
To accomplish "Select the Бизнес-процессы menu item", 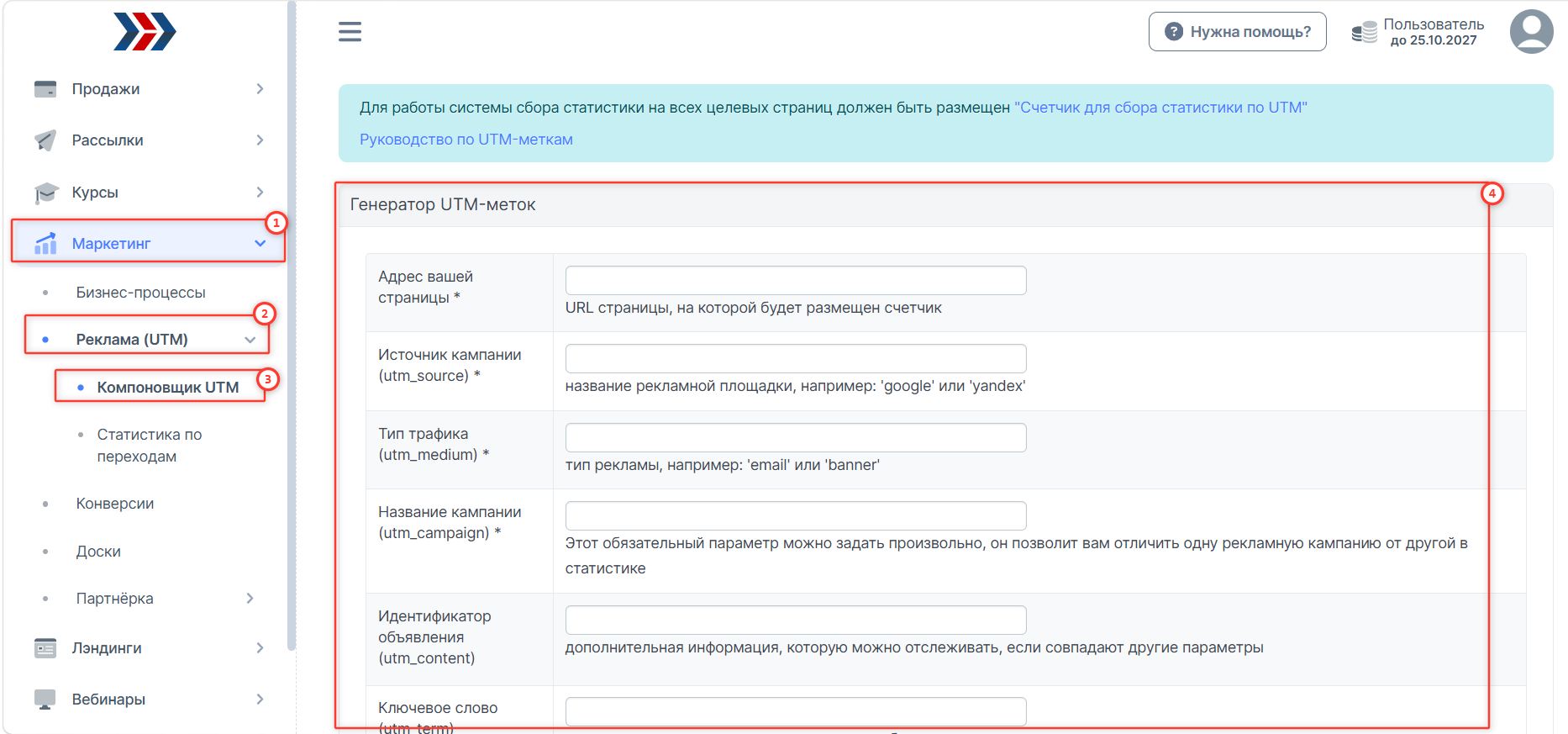I will tap(140, 293).
